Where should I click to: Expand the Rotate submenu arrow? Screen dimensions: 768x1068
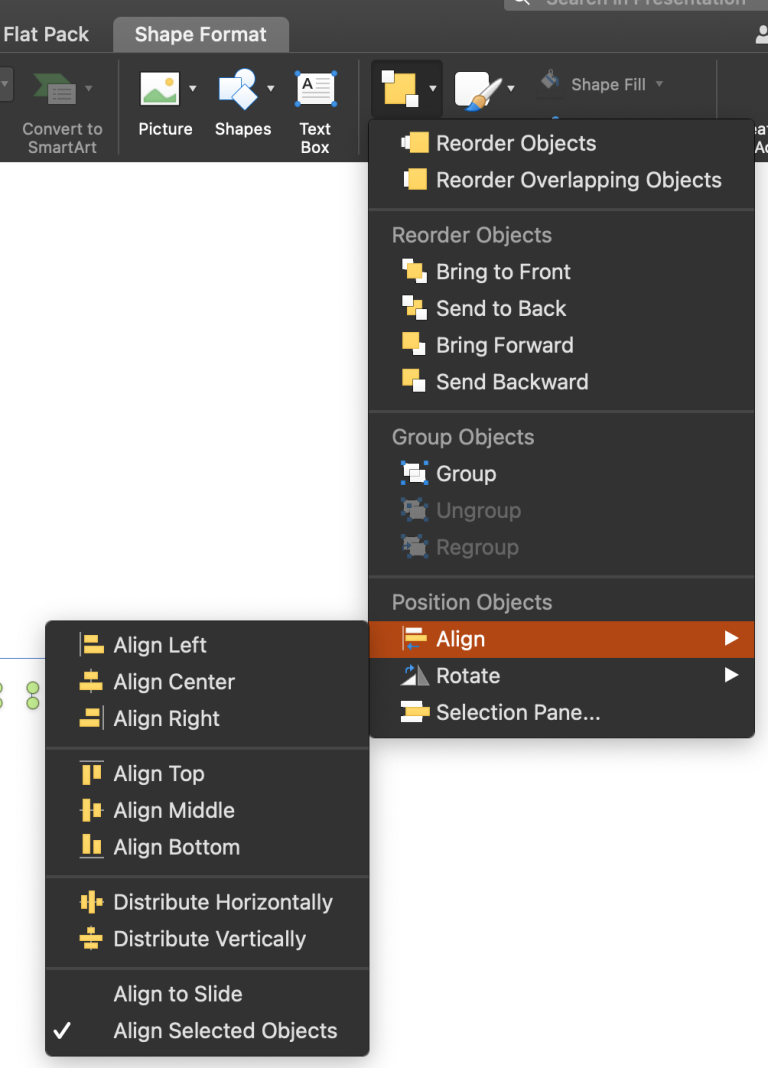731,676
